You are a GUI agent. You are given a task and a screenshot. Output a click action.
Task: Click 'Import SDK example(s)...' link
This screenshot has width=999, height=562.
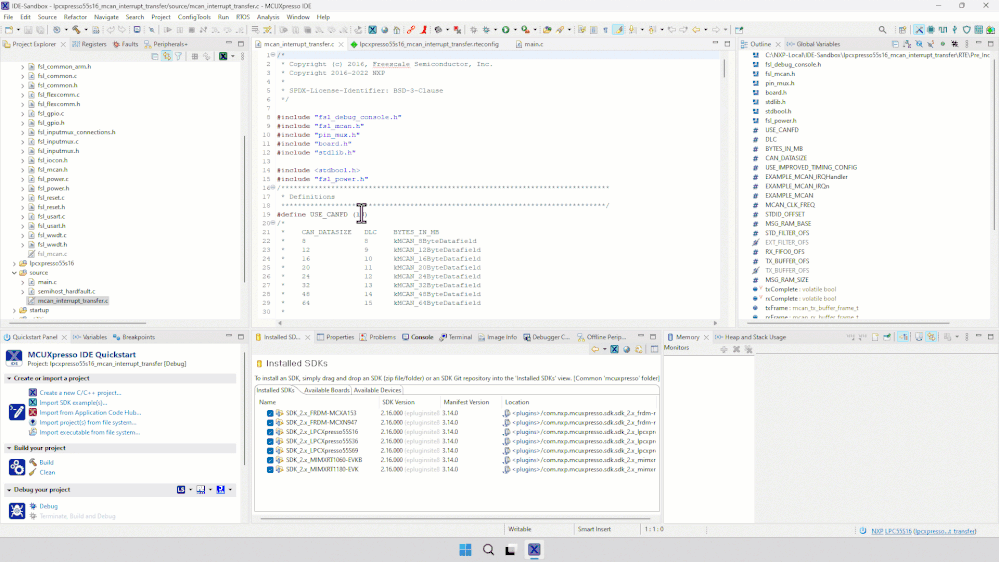point(73,403)
